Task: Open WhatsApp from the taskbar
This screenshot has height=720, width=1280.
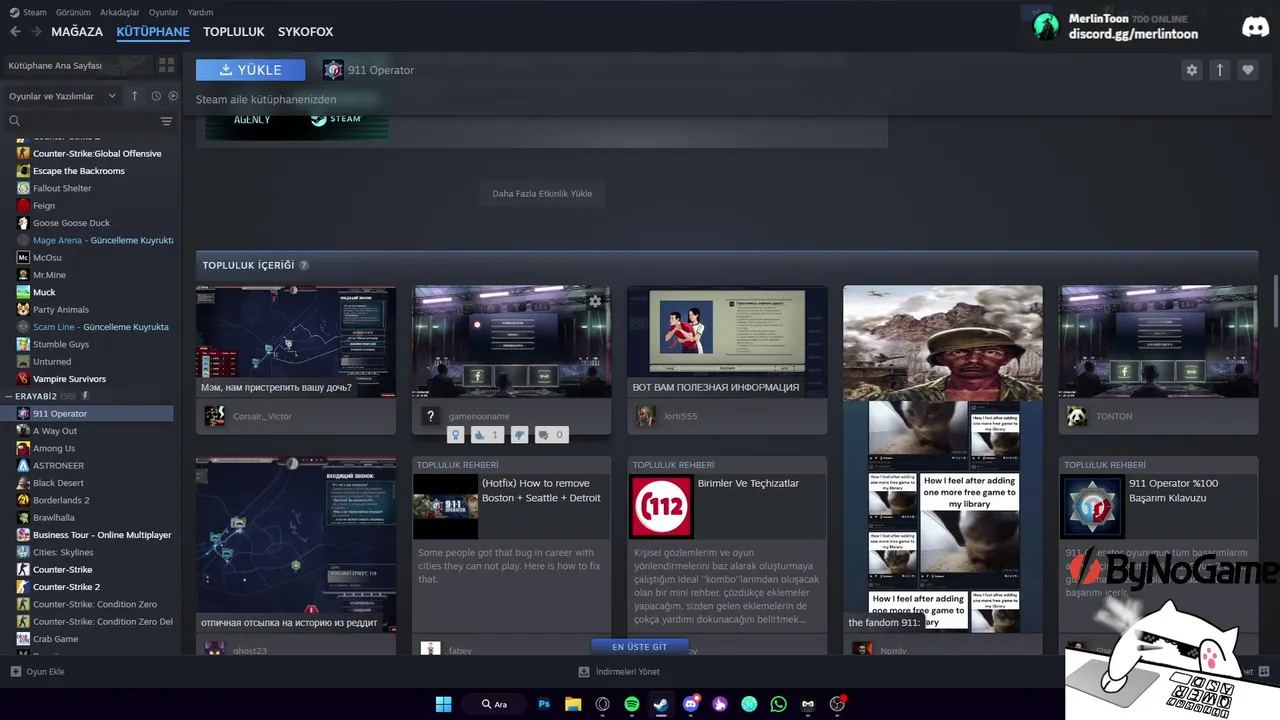Action: tap(778, 704)
